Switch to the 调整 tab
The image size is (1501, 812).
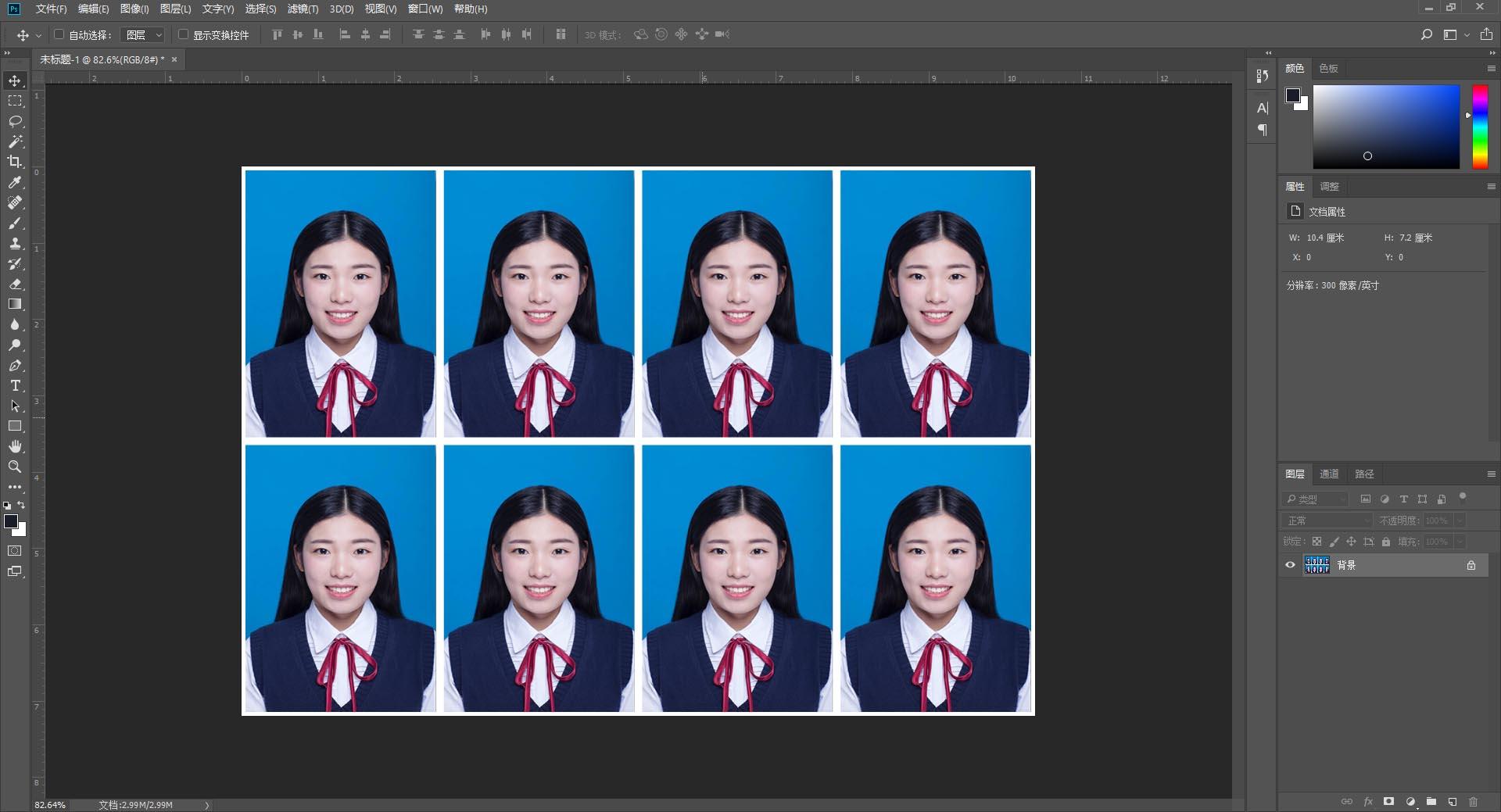(x=1329, y=186)
